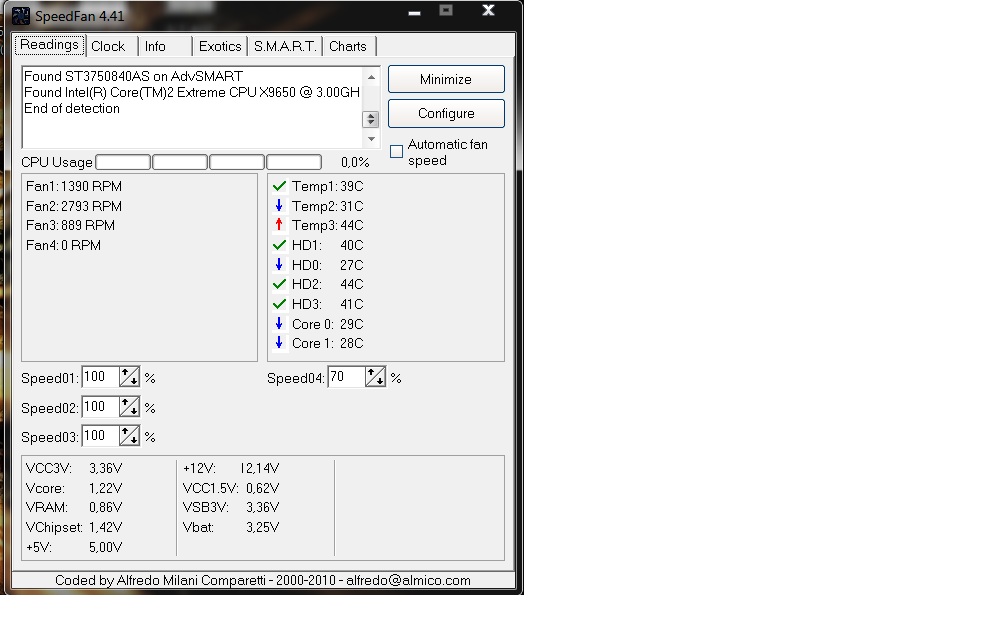The height and width of the screenshot is (630, 1008).
Task: Click the Fan2: 2793 RPM reading
Action: 74,206
